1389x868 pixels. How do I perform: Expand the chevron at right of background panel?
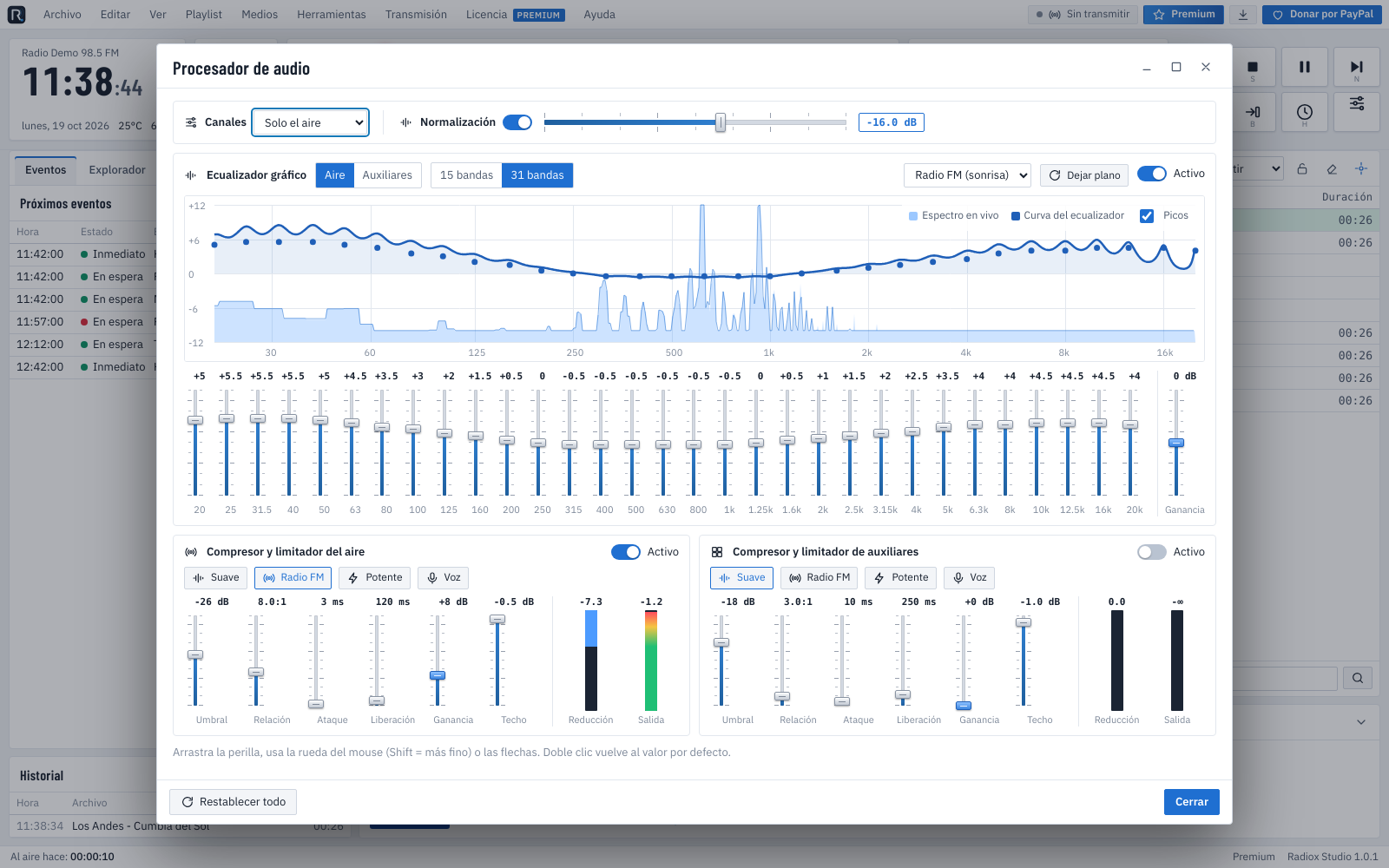1361,722
